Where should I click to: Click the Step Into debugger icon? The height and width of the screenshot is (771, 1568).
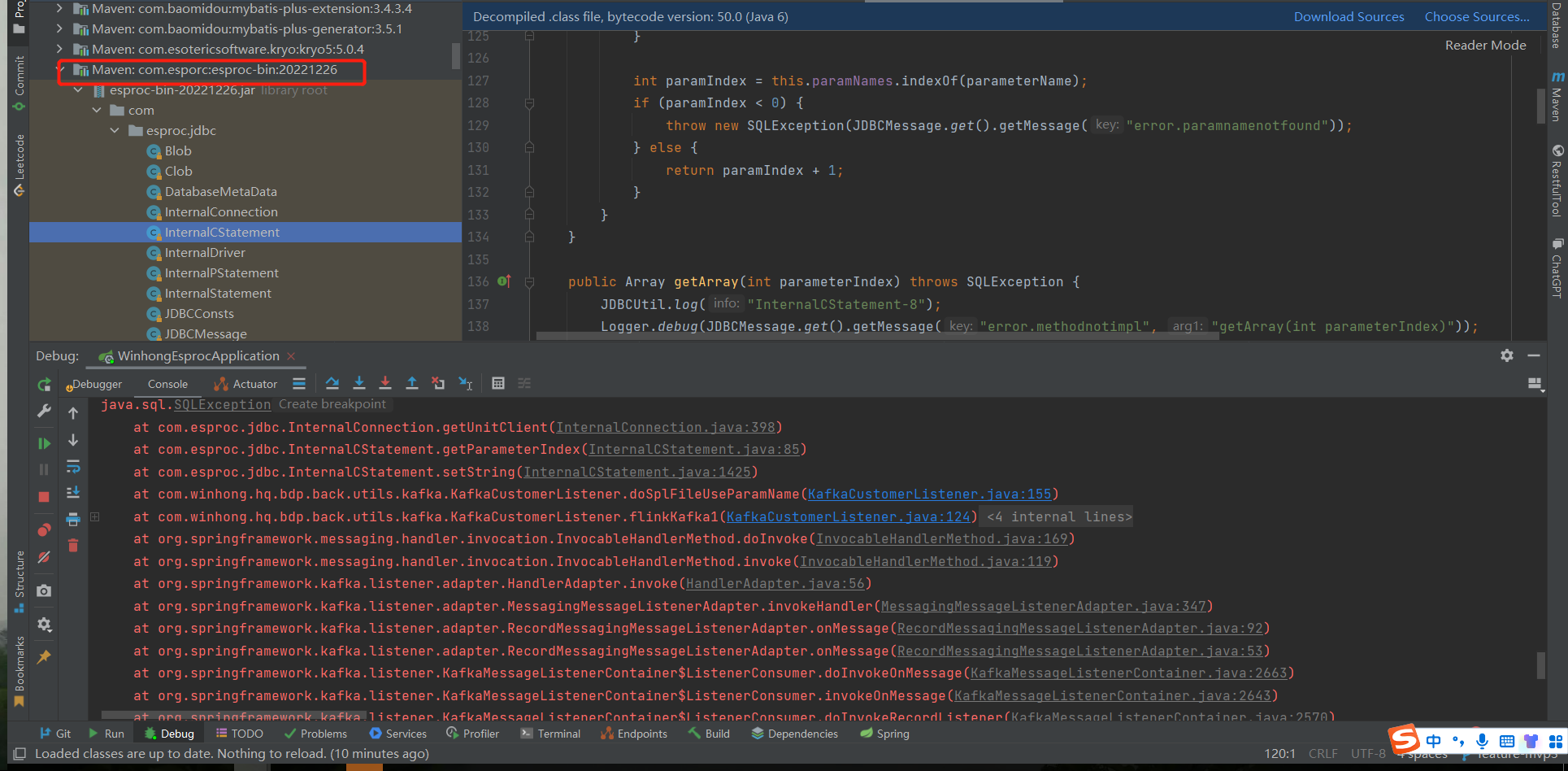click(x=359, y=383)
